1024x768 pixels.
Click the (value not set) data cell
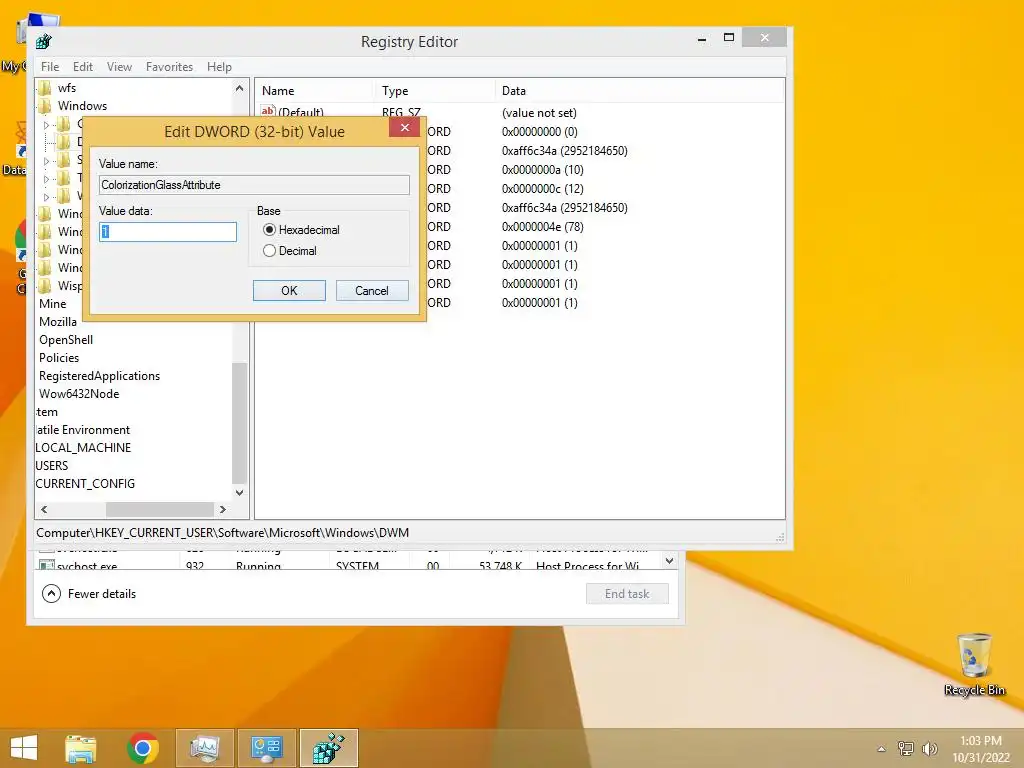tap(539, 113)
